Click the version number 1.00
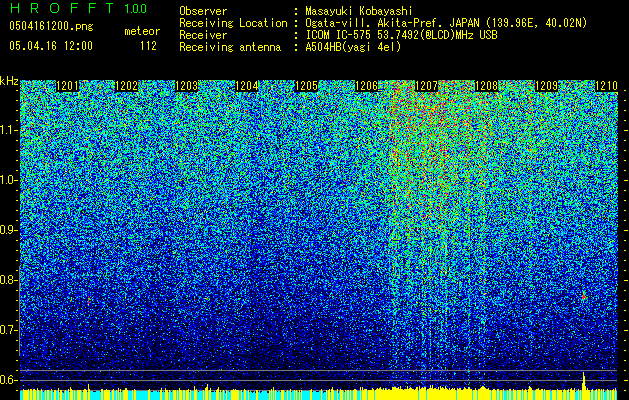Viewport: 629px width, 400px height. 136,9
